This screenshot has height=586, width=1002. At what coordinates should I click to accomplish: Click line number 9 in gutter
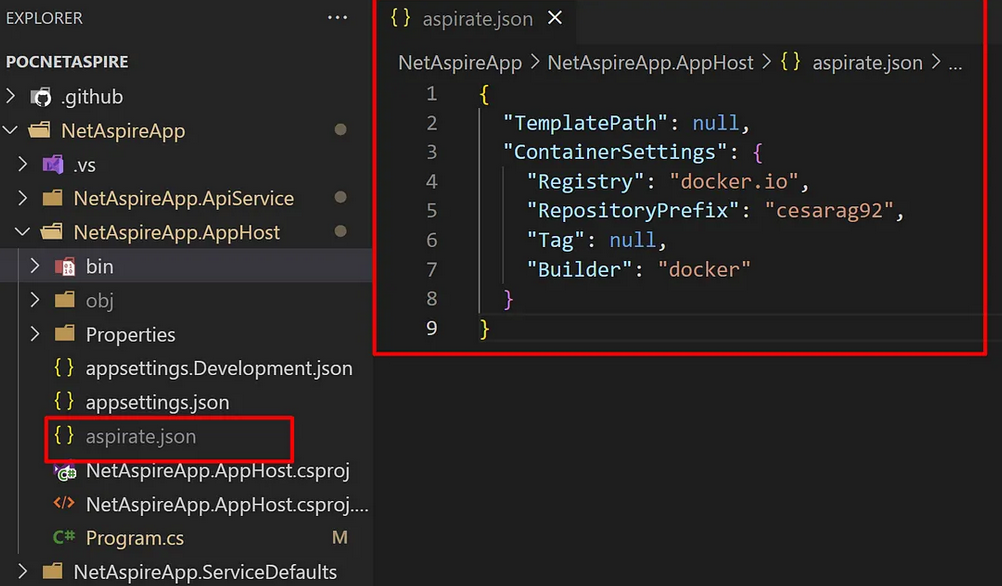click(432, 328)
